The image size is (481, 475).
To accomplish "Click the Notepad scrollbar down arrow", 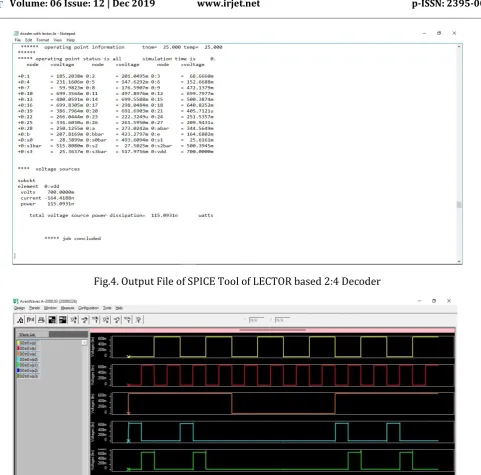I will coord(459,261).
